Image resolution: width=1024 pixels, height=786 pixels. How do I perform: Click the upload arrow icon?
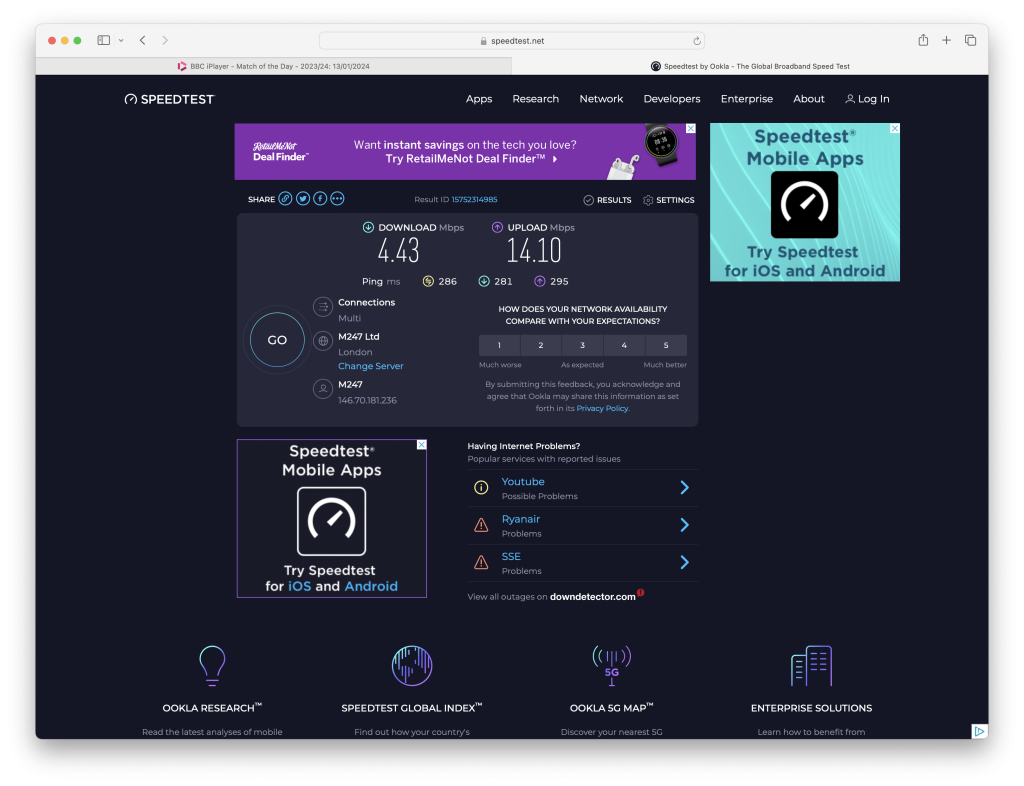pyautogui.click(x=497, y=227)
